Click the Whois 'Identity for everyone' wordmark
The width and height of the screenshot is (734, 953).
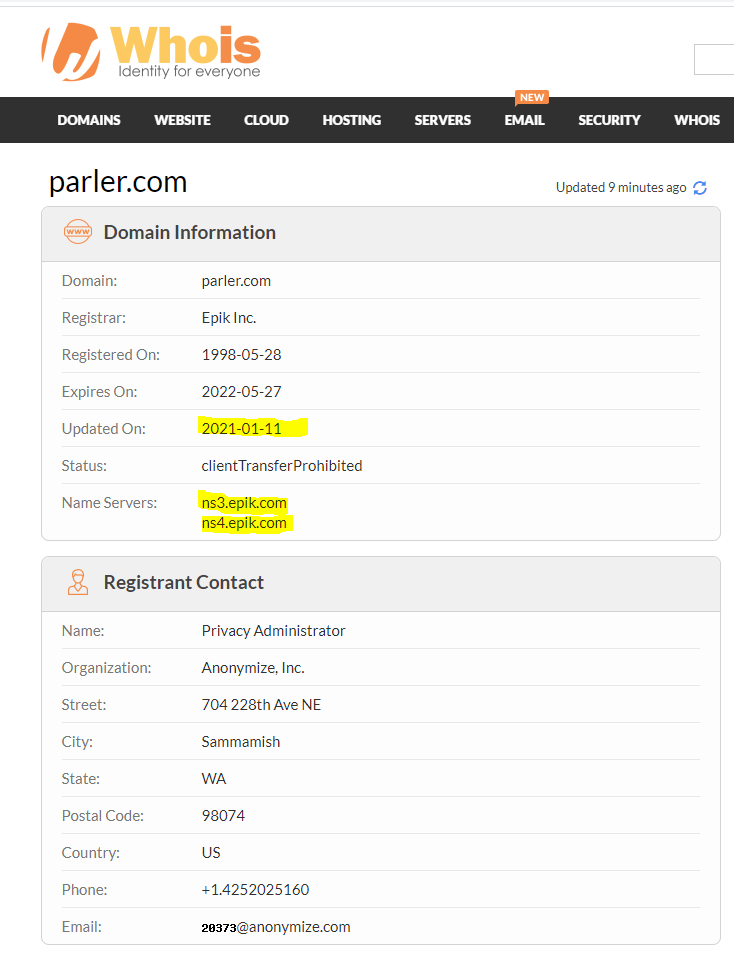click(x=185, y=52)
